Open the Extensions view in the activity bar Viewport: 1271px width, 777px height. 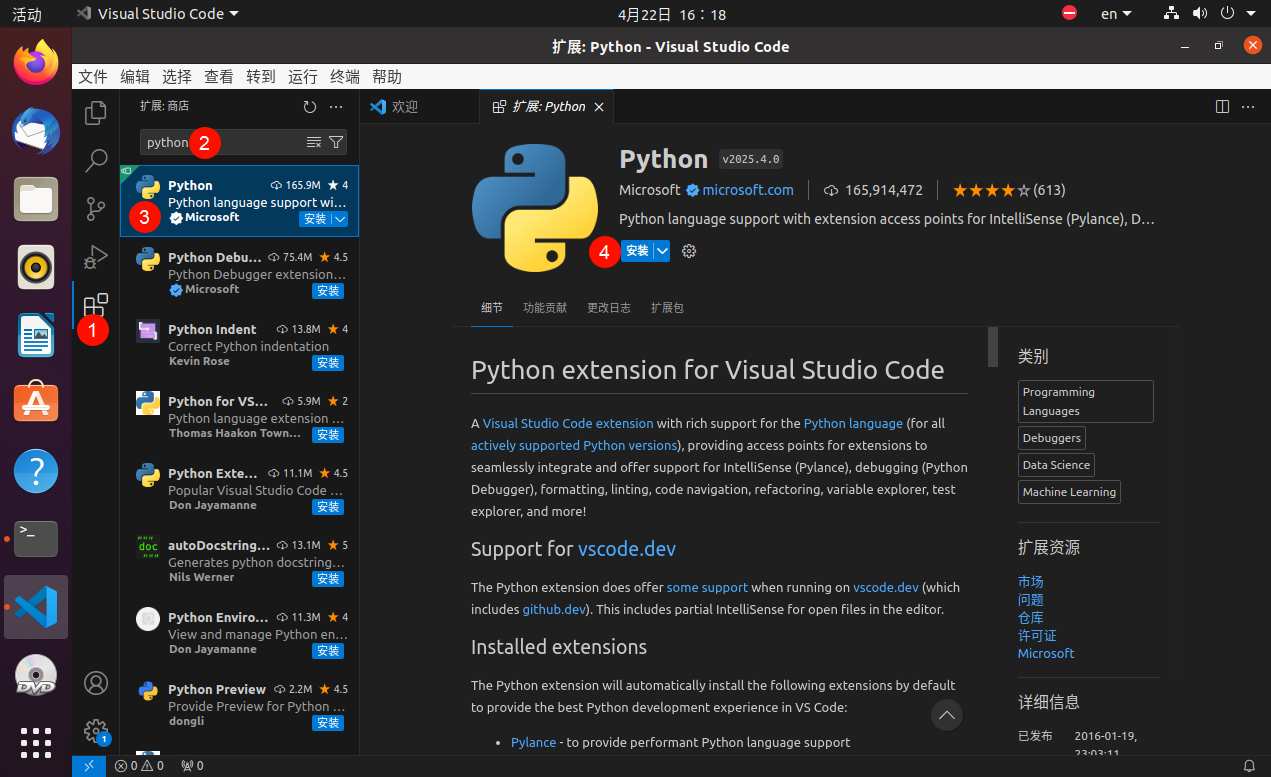click(x=96, y=304)
